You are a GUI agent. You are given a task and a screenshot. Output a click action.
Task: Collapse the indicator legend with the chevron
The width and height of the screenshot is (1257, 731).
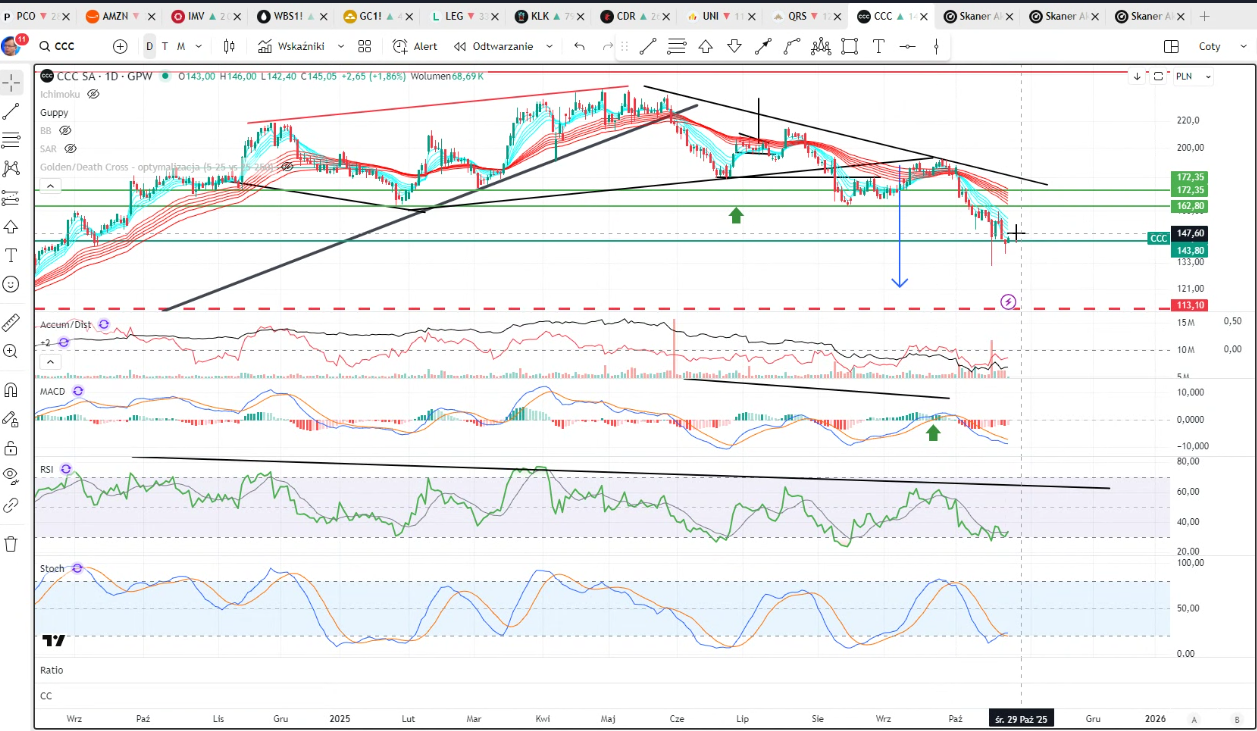50,186
